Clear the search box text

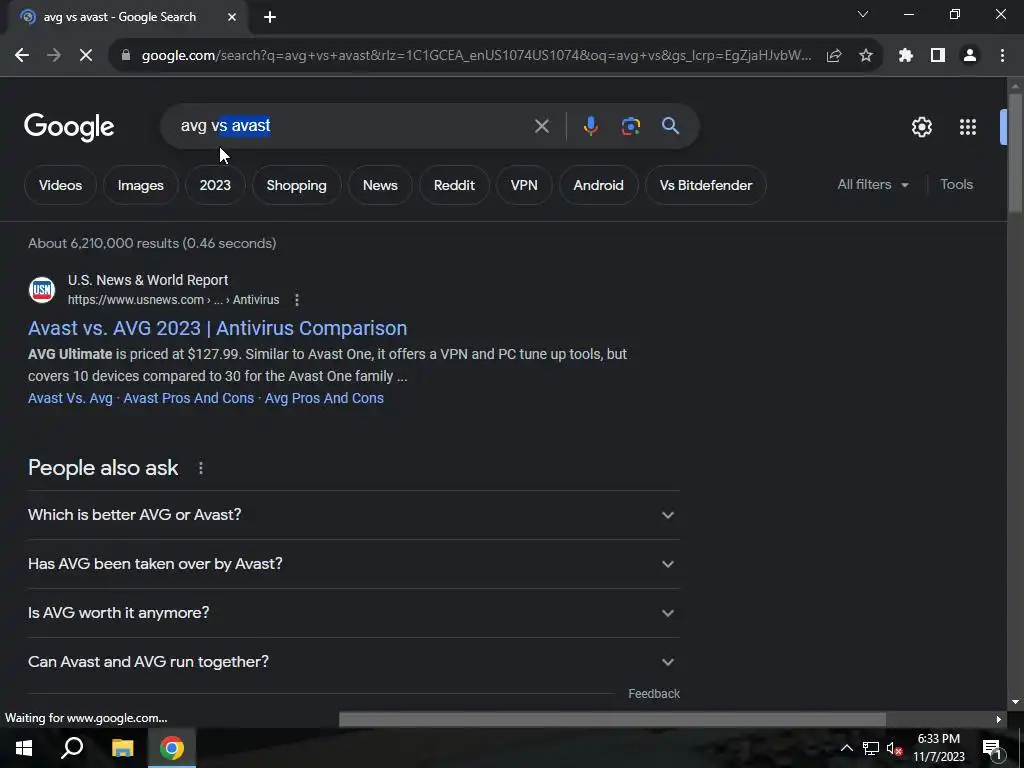541,126
